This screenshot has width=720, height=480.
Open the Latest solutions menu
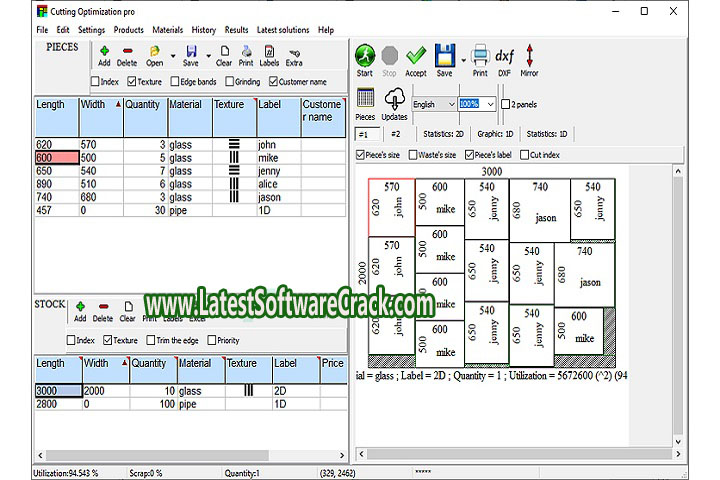click(x=283, y=30)
